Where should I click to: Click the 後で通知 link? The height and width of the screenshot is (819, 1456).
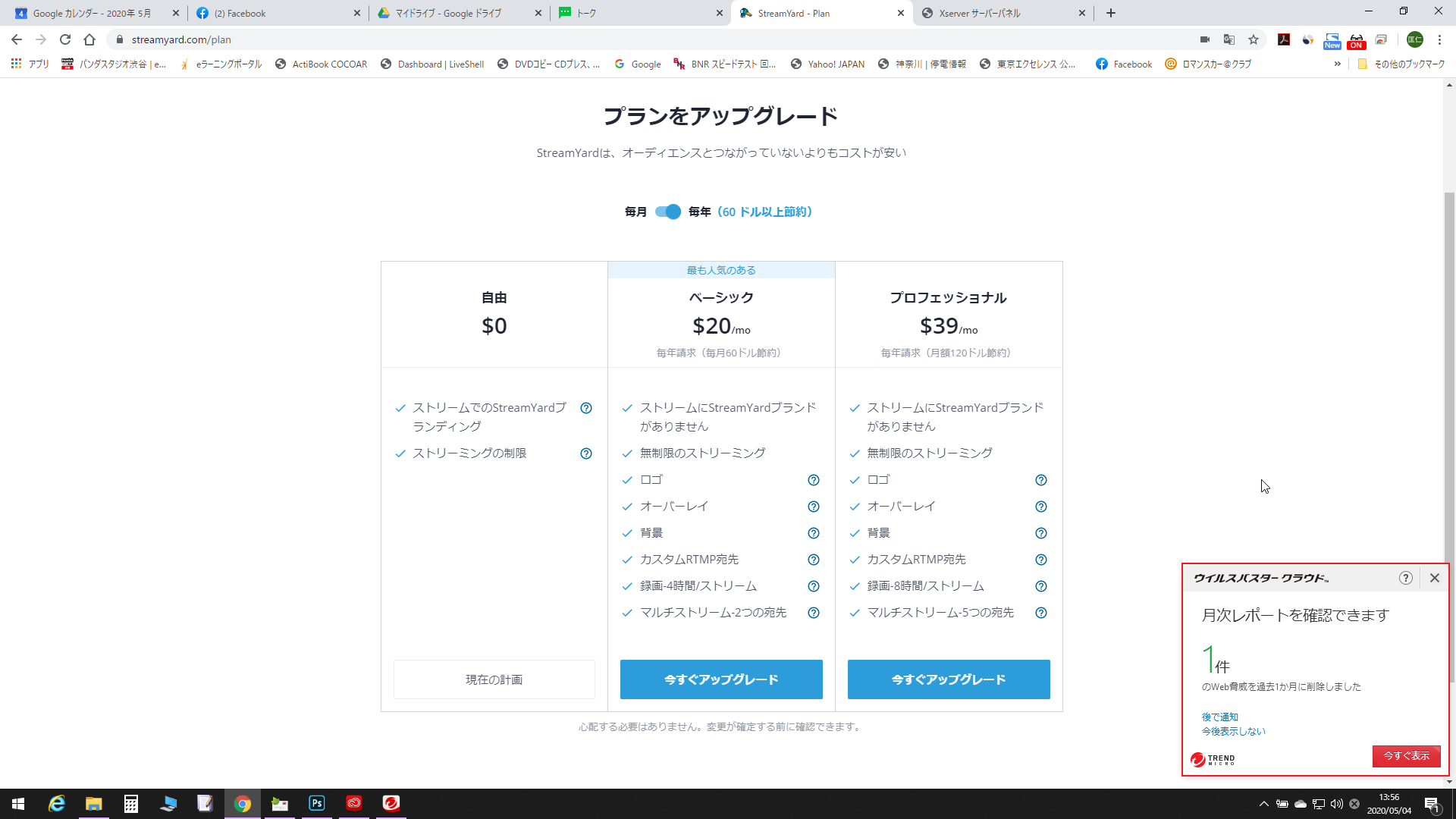1220,717
